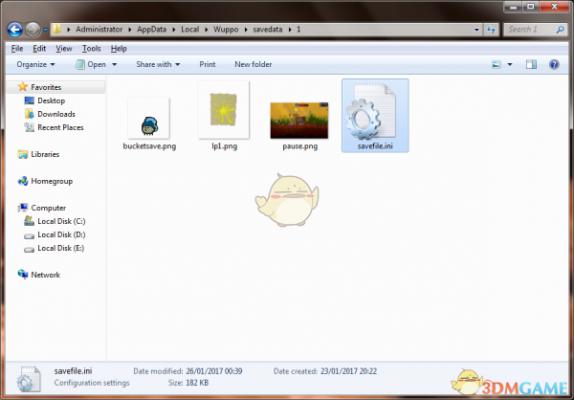Open the Downloads folder in Favorites
The image size is (574, 400).
tap(50, 114)
